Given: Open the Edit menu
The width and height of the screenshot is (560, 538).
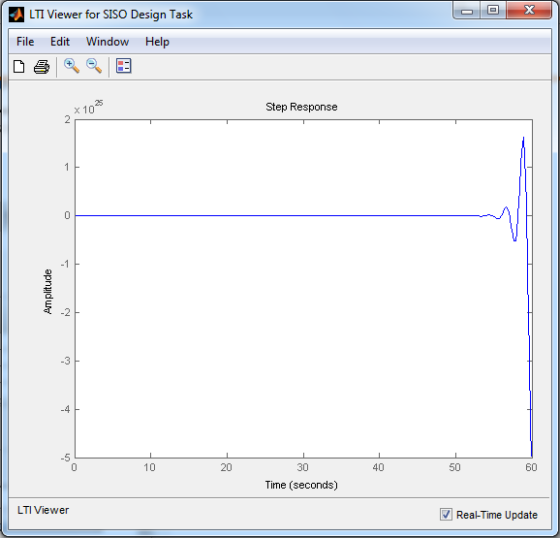Looking at the screenshot, I should (60, 42).
